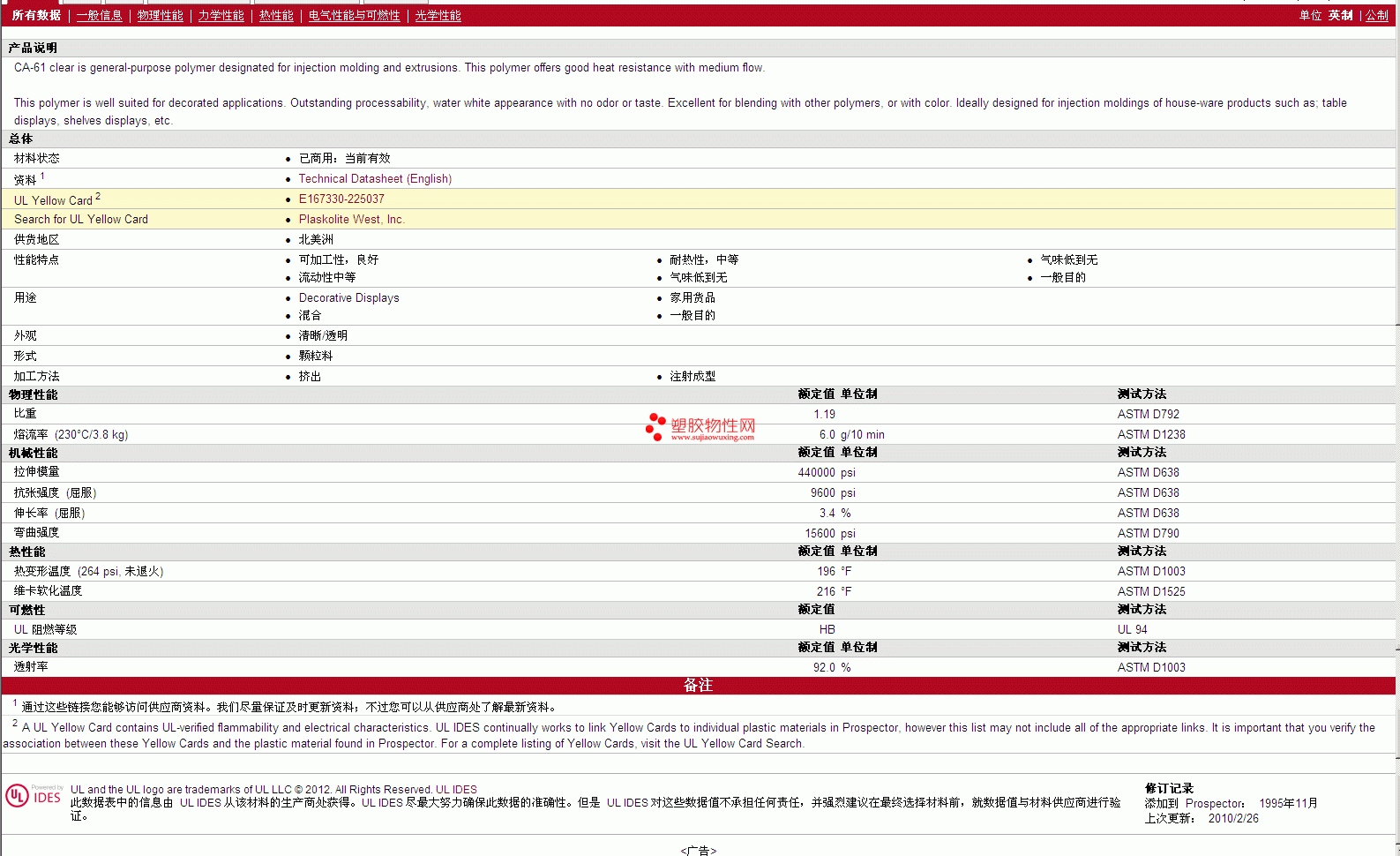
Task: Select the 伸长率 value 3.4
Action: point(827,514)
